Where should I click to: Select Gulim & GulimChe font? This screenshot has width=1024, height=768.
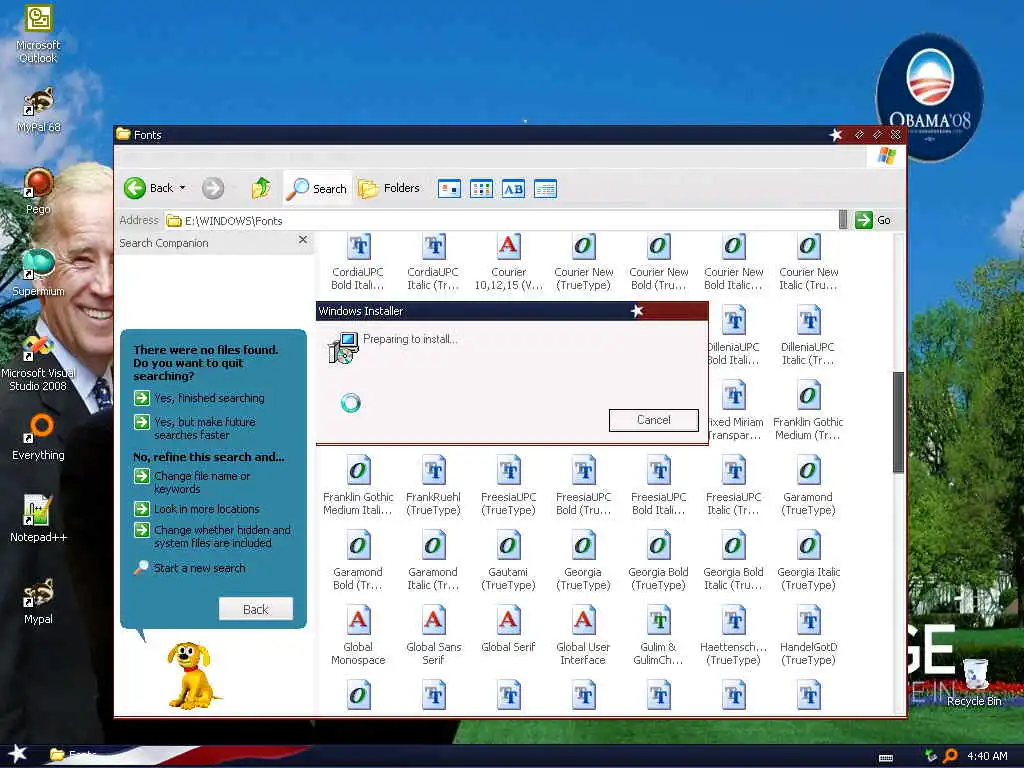click(658, 637)
